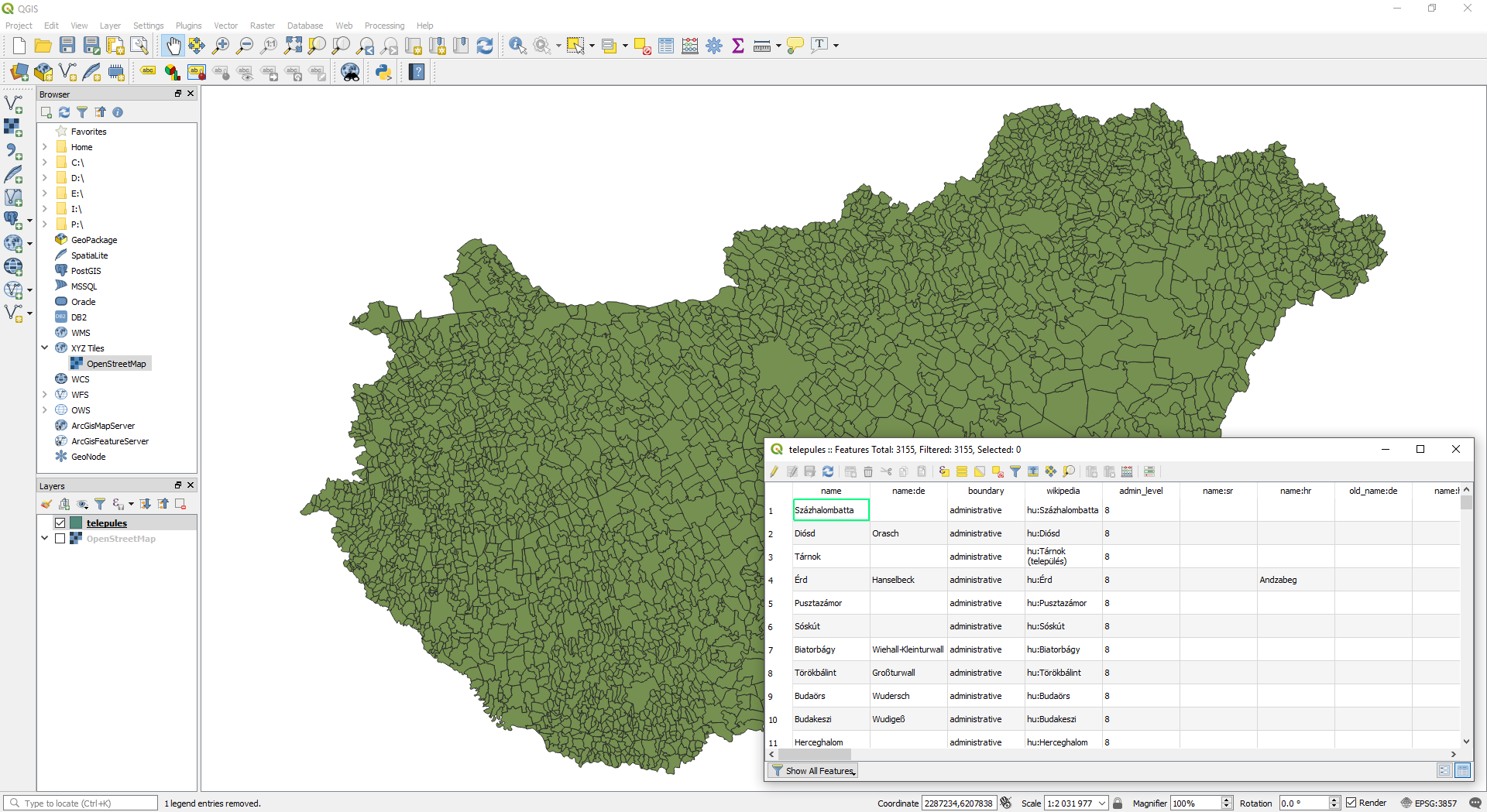Screen dimensions: 1487x812
Task: Expand the Home folder in Browser
Action: coord(45,147)
